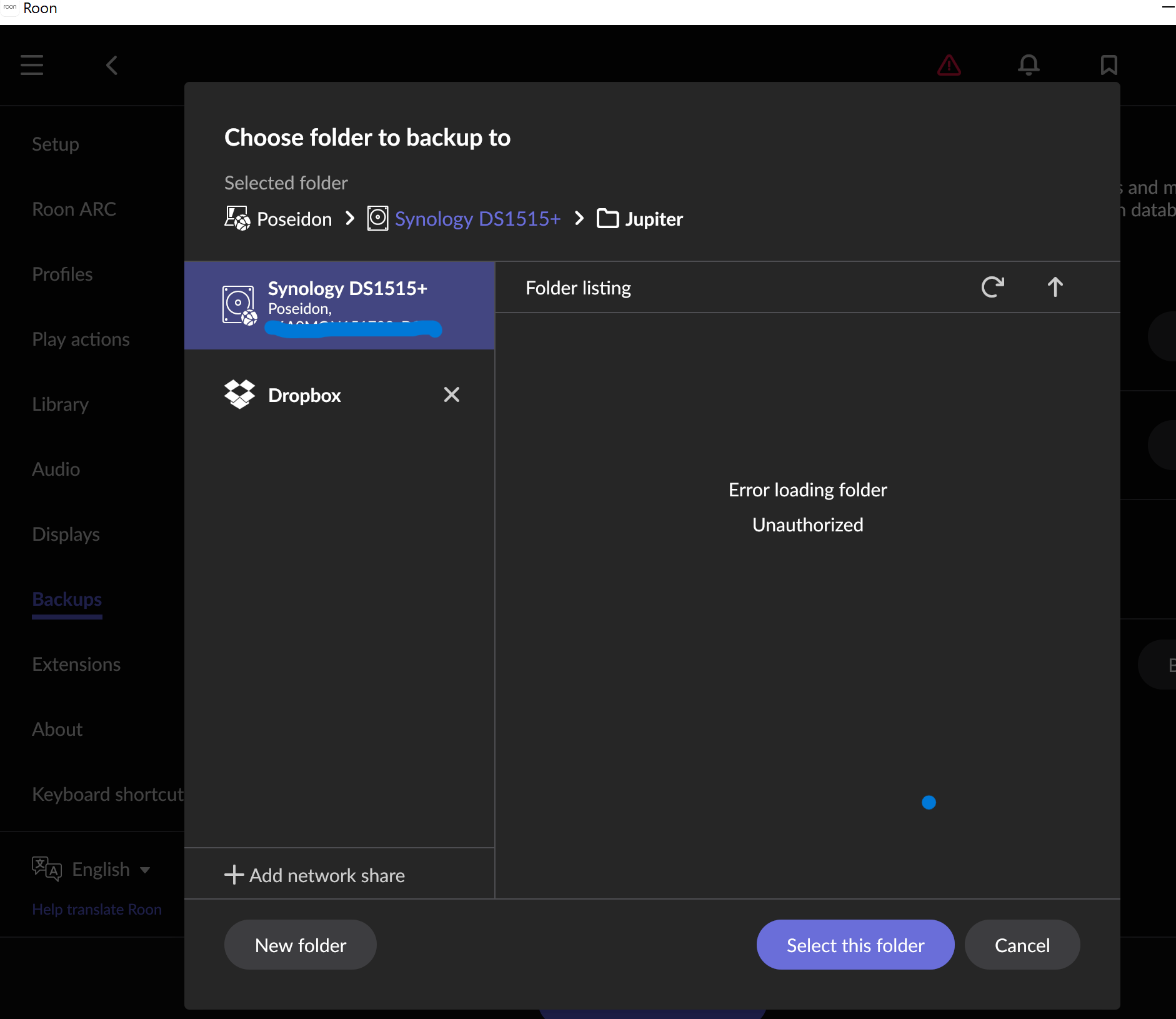Select the Dropbox storage location
1176x1019 pixels.
click(x=339, y=395)
